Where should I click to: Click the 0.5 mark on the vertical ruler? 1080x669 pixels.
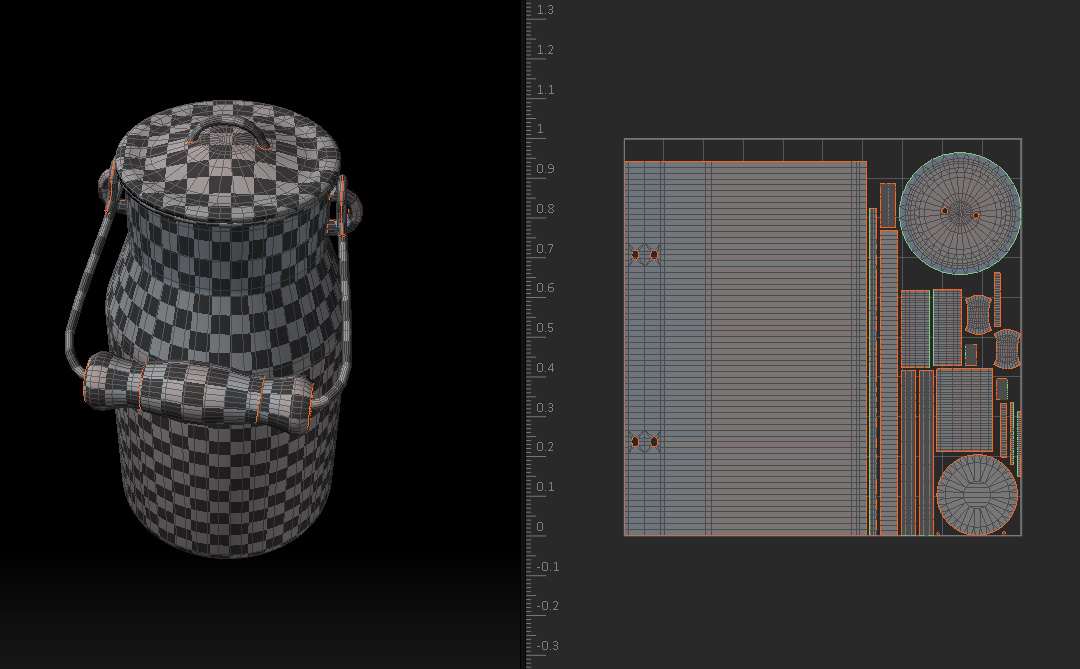pos(545,328)
